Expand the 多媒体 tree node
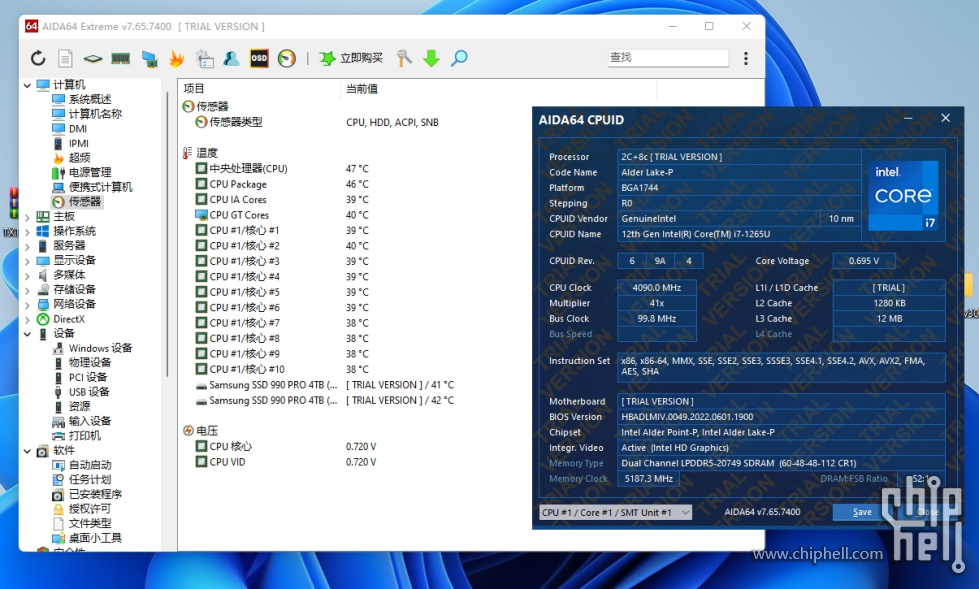Image resolution: width=979 pixels, height=589 pixels. [x=27, y=275]
